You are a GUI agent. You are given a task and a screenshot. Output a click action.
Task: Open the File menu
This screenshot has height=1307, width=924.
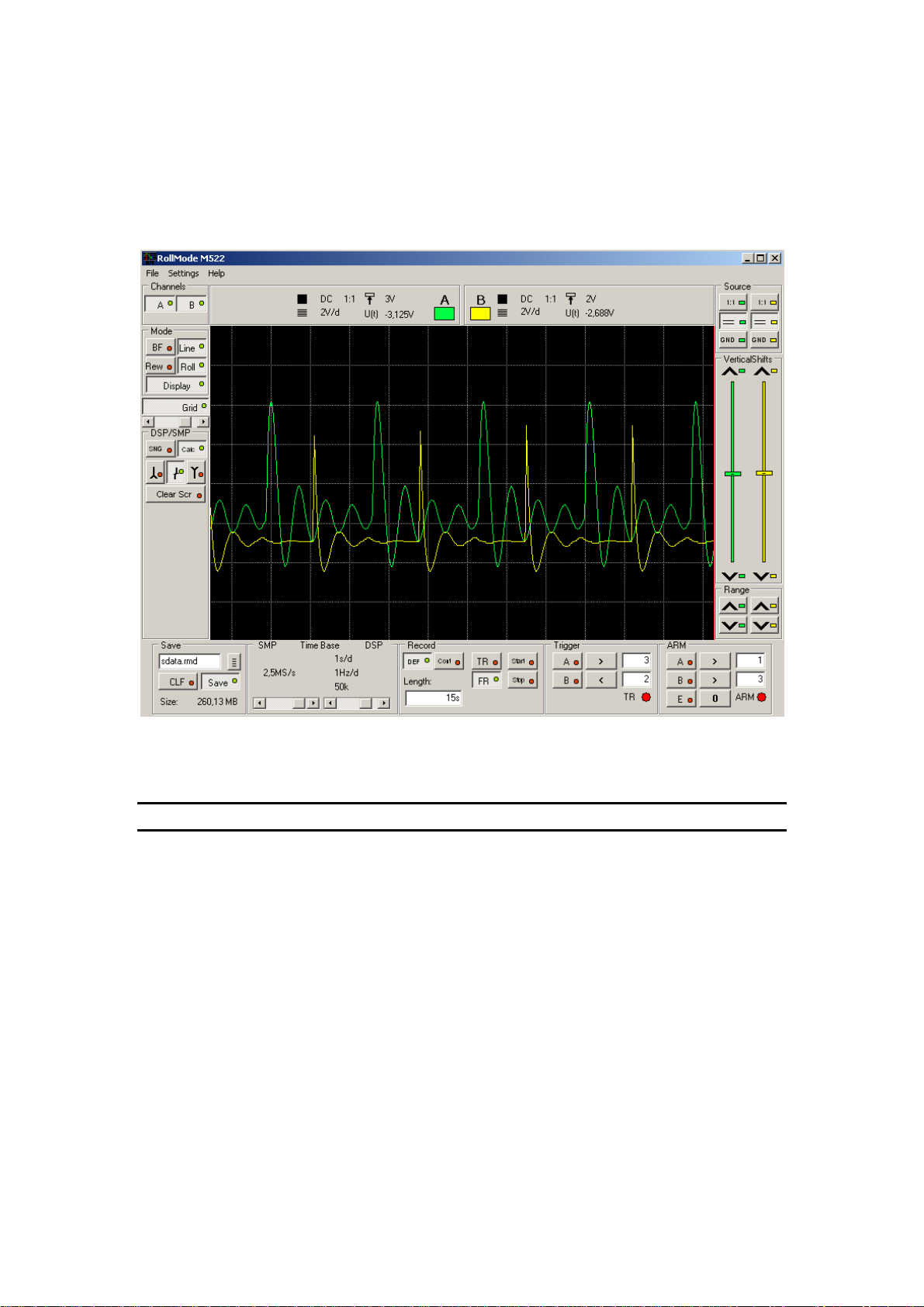pyautogui.click(x=152, y=273)
